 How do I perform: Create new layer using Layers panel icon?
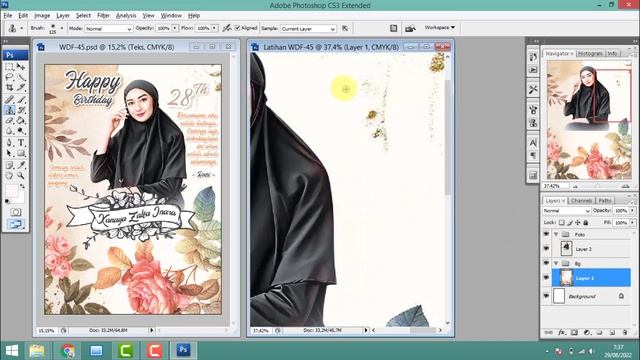[612, 333]
